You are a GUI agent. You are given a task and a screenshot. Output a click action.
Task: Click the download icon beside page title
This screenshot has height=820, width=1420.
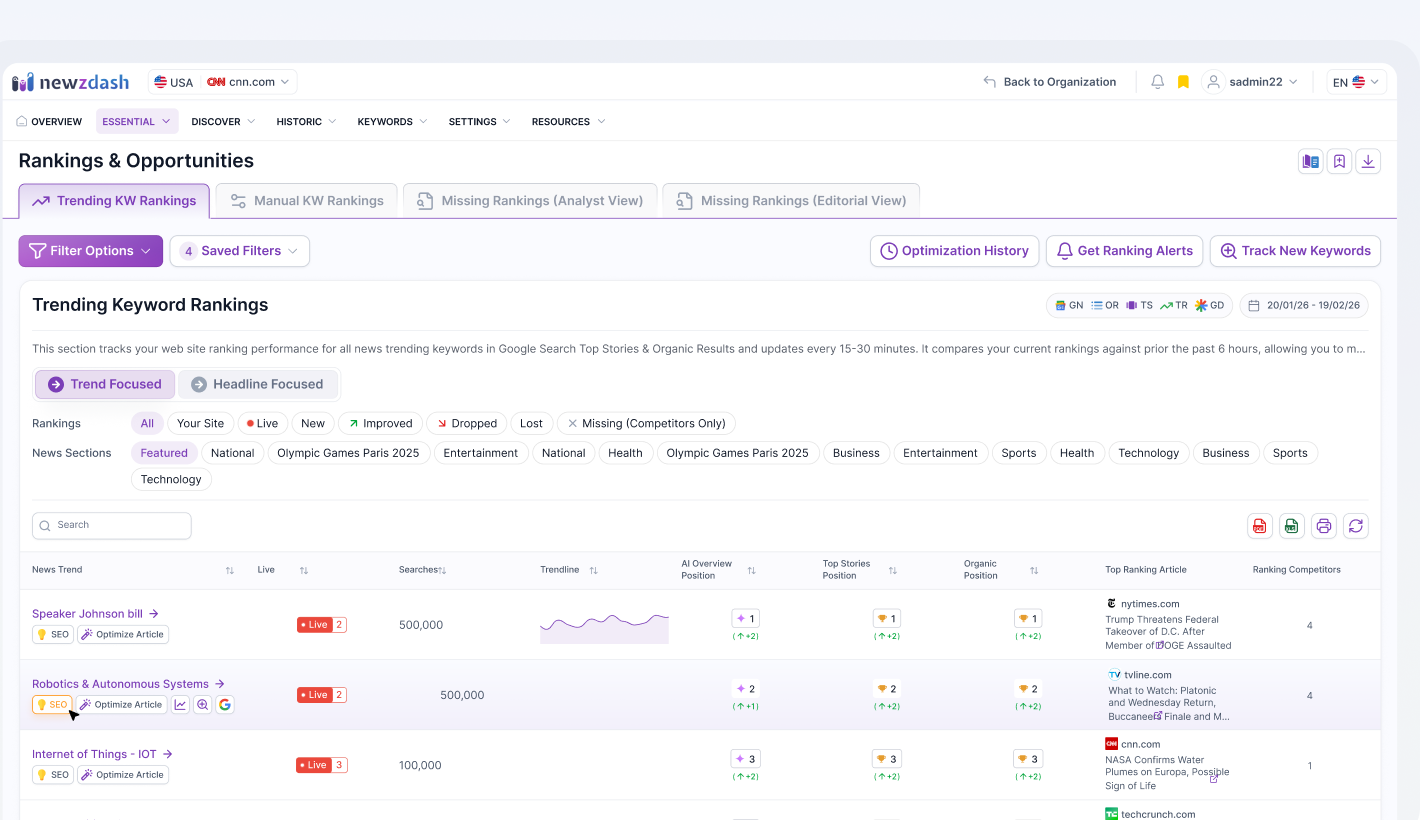[x=1369, y=161]
